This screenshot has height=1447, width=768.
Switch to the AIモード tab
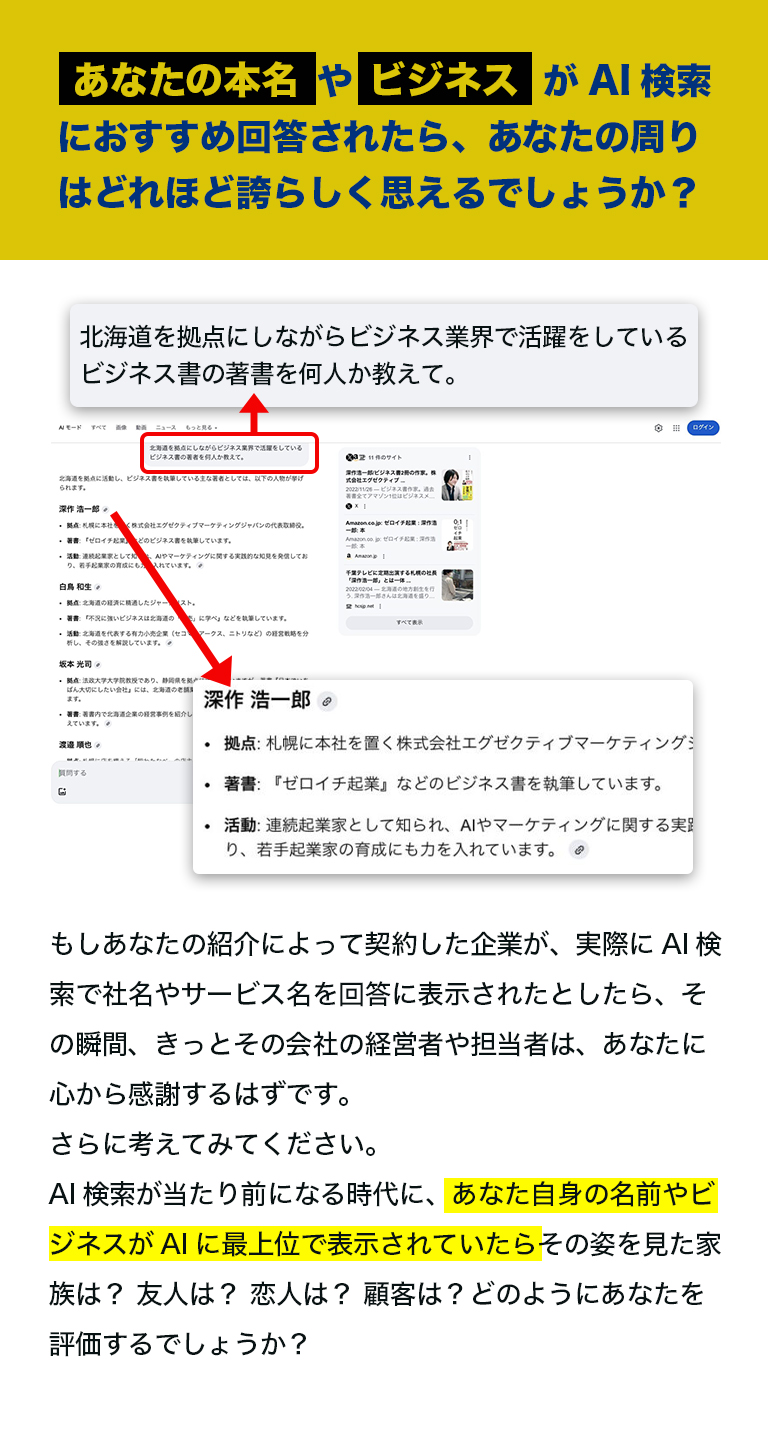pos(69,427)
